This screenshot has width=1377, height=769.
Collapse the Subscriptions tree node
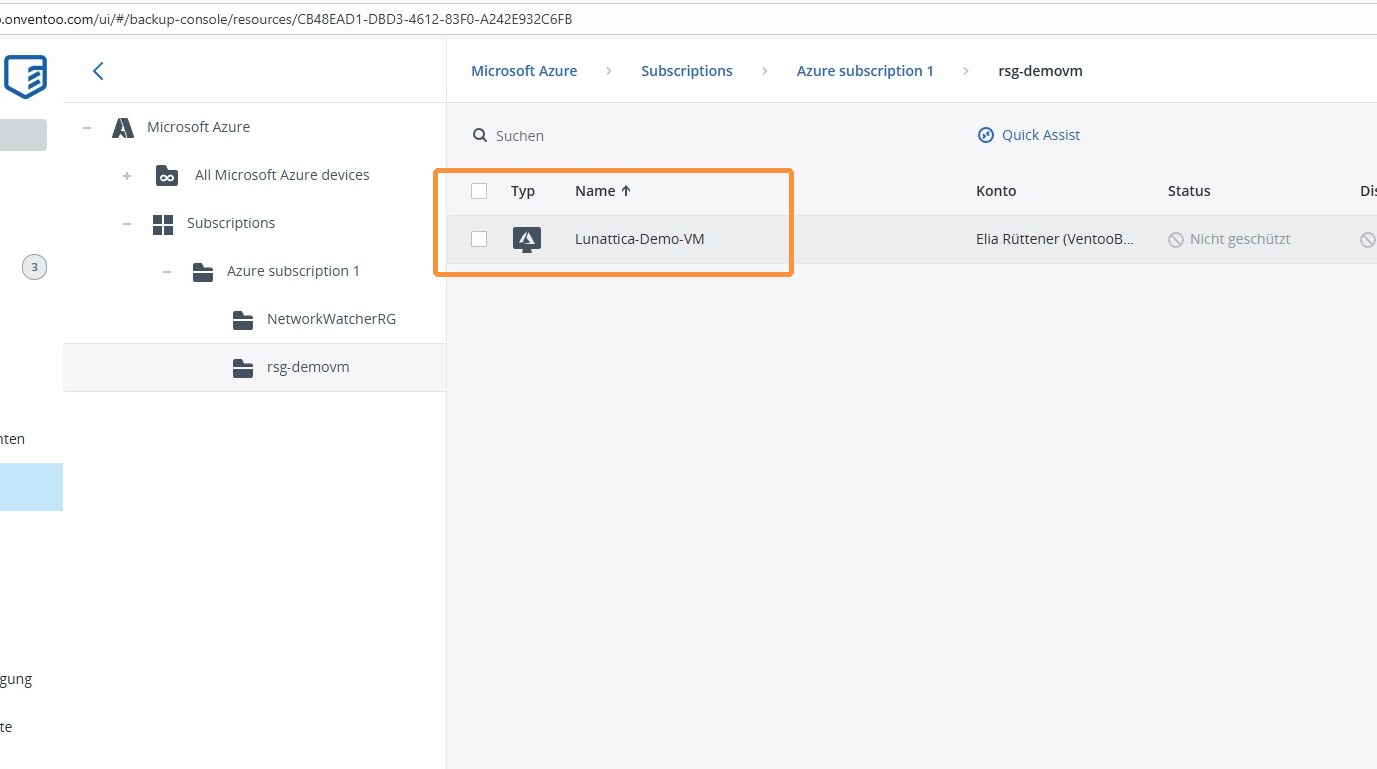tap(127, 224)
